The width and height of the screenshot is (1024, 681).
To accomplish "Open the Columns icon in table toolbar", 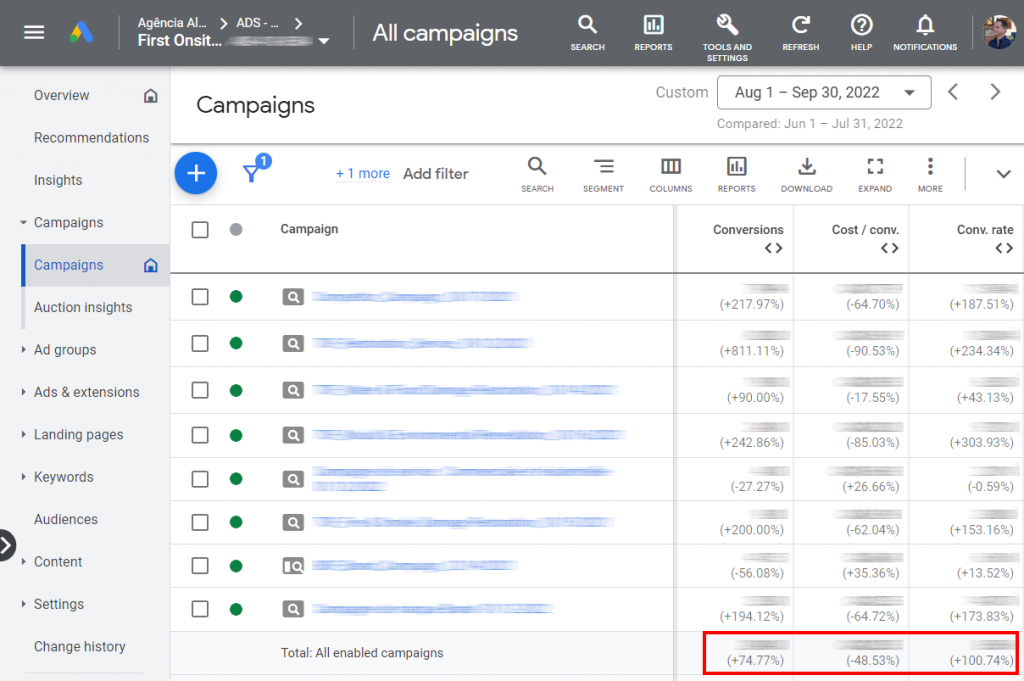I will [x=670, y=167].
